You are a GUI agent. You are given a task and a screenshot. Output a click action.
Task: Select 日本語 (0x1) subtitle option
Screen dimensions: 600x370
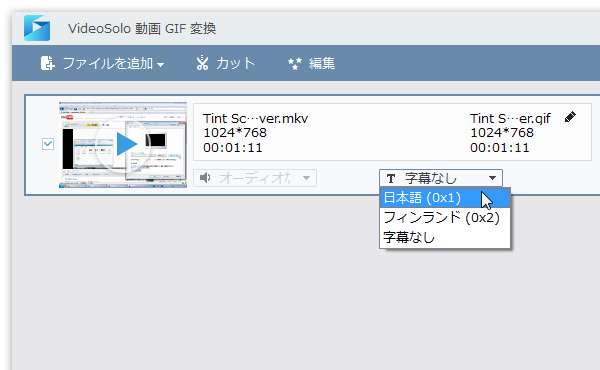click(x=445, y=198)
